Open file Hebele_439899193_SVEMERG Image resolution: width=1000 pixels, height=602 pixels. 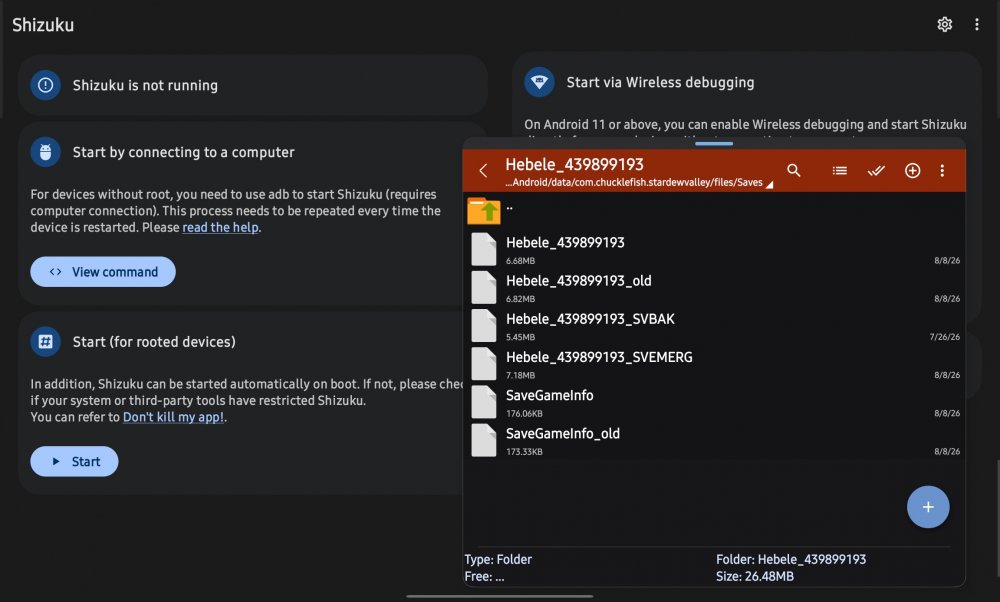[x=714, y=363]
